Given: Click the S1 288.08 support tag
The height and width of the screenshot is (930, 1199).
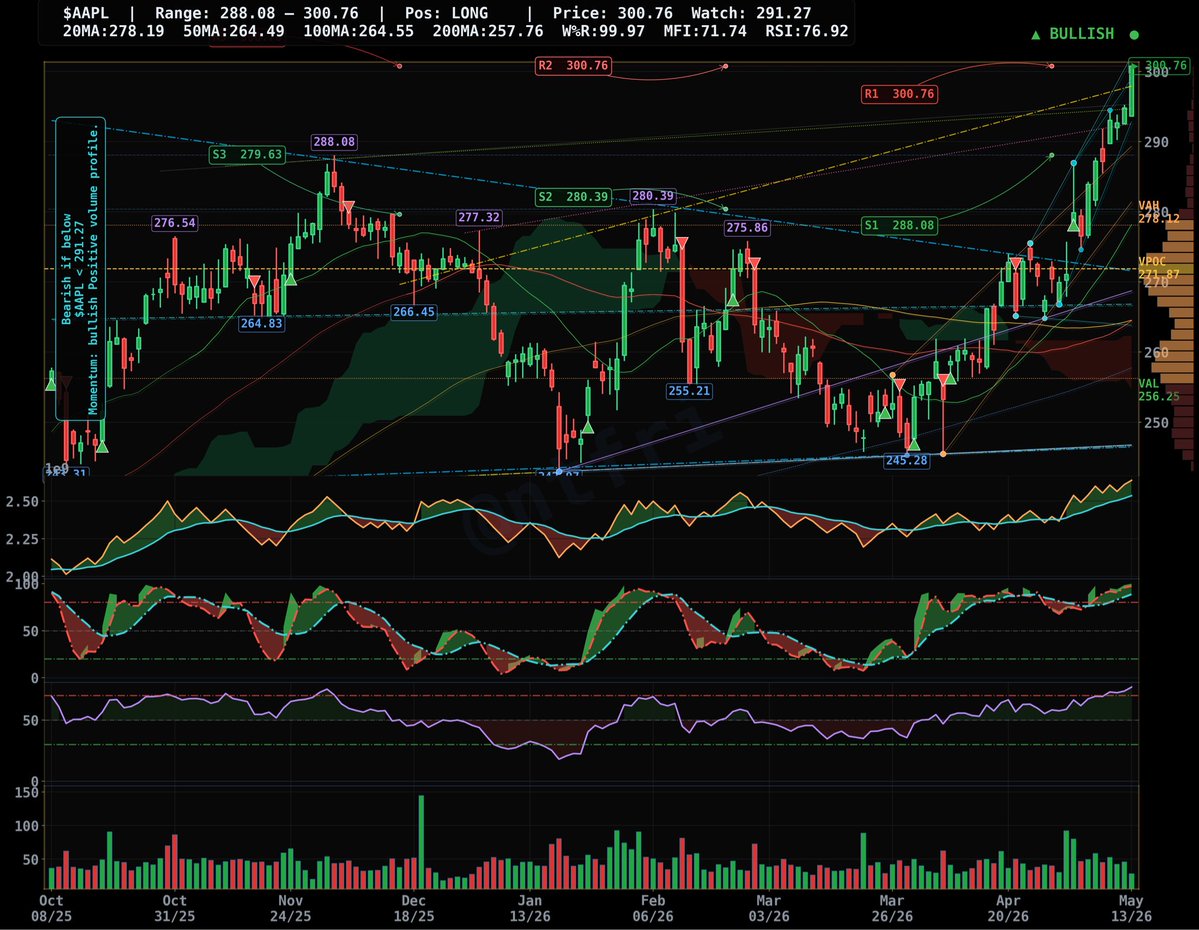Looking at the screenshot, I should (899, 226).
